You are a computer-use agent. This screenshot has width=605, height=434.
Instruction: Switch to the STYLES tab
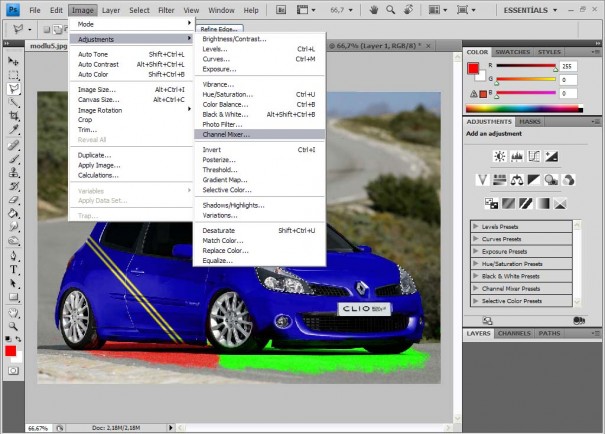(x=549, y=52)
